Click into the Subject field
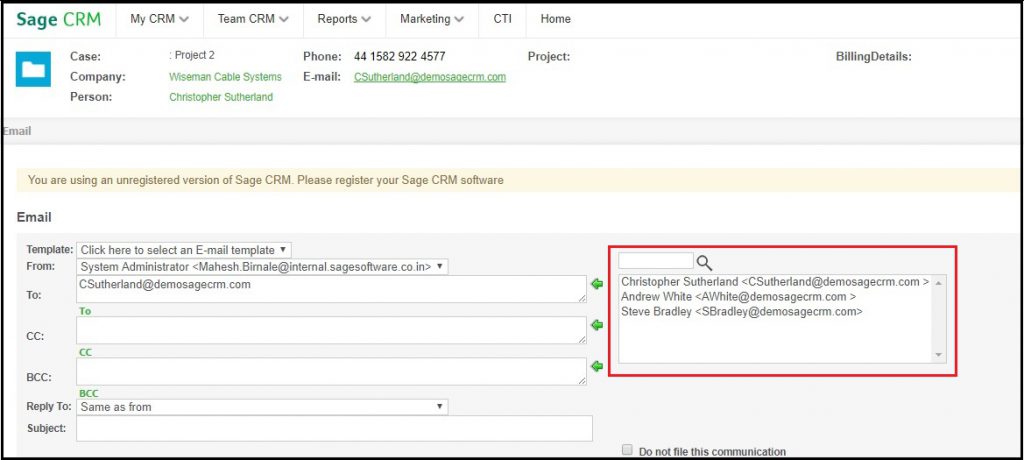The height and width of the screenshot is (460, 1024). click(x=334, y=429)
